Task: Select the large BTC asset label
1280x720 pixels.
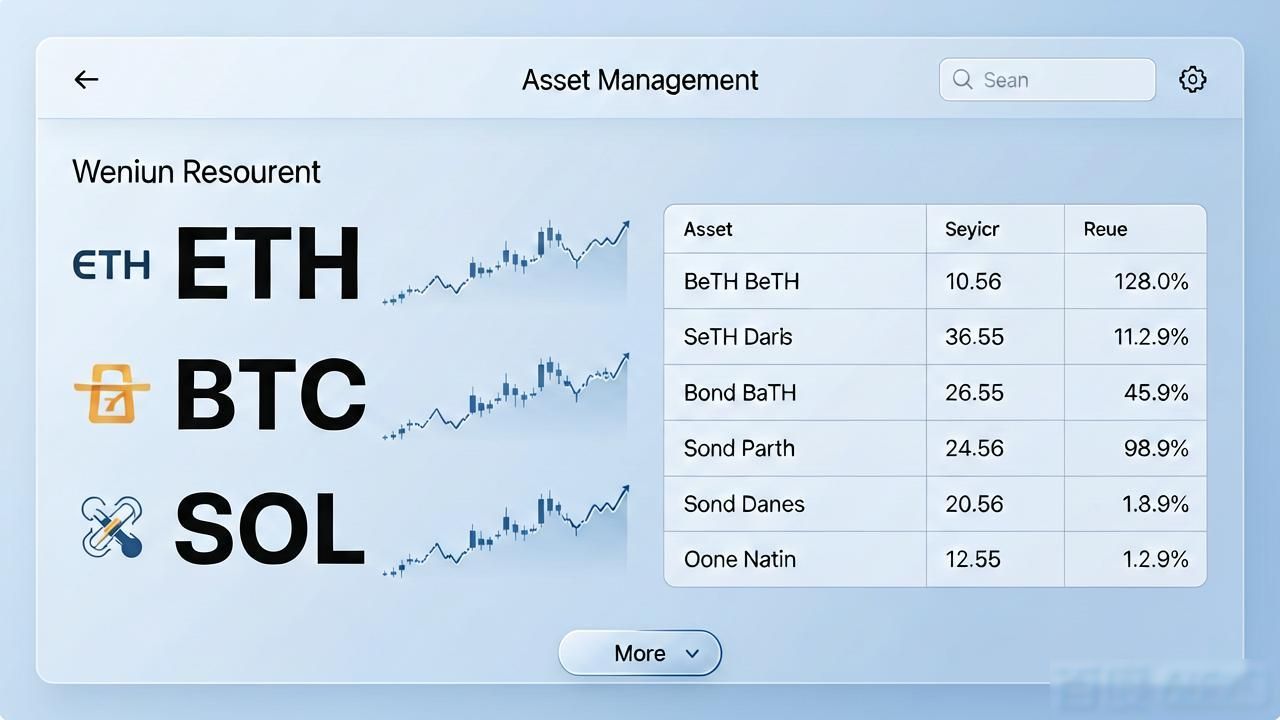Action: [x=270, y=393]
